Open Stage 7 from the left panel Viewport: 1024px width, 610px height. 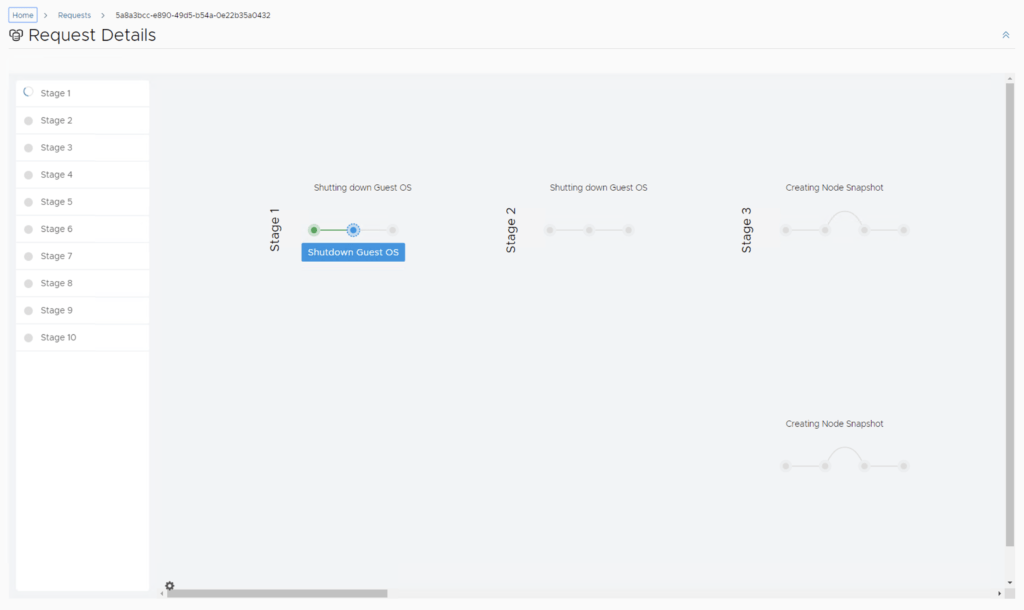[56, 256]
